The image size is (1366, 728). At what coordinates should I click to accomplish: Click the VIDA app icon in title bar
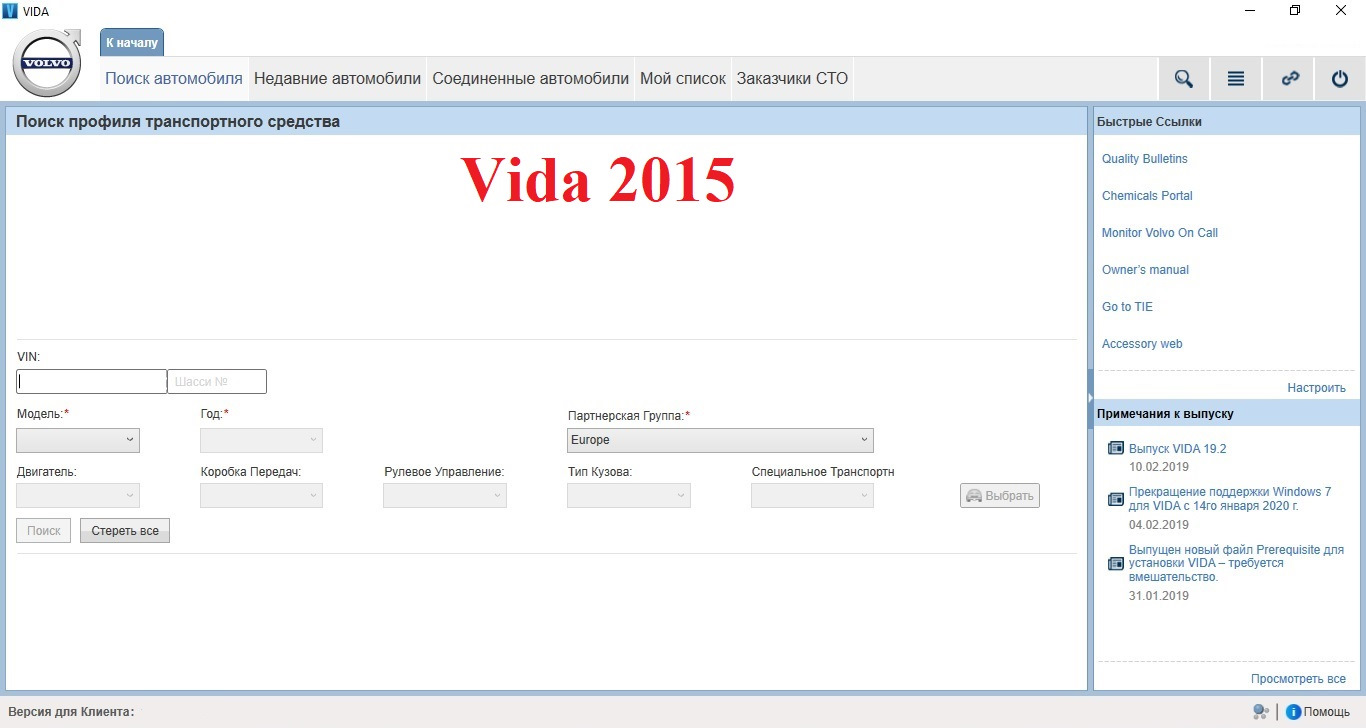(11, 11)
